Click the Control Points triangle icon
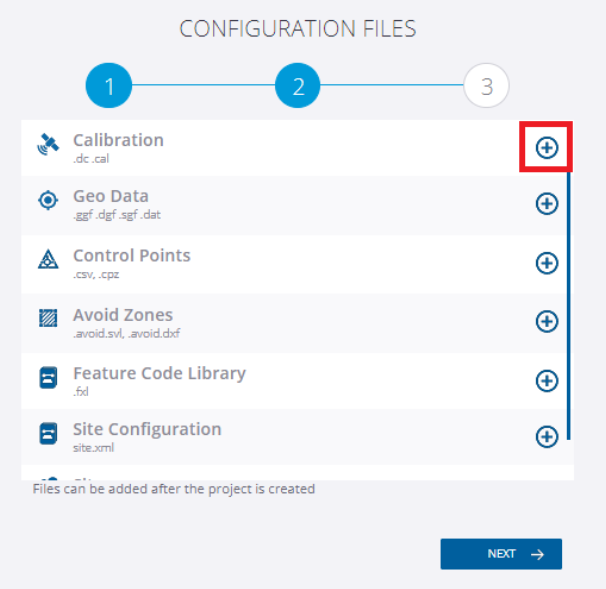Image resolution: width=606 pixels, height=589 pixels. click(48, 260)
